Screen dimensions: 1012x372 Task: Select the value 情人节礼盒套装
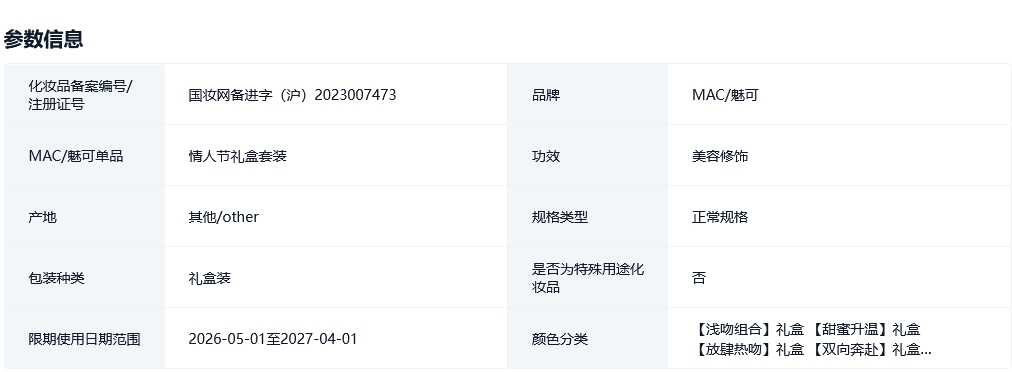coord(238,156)
